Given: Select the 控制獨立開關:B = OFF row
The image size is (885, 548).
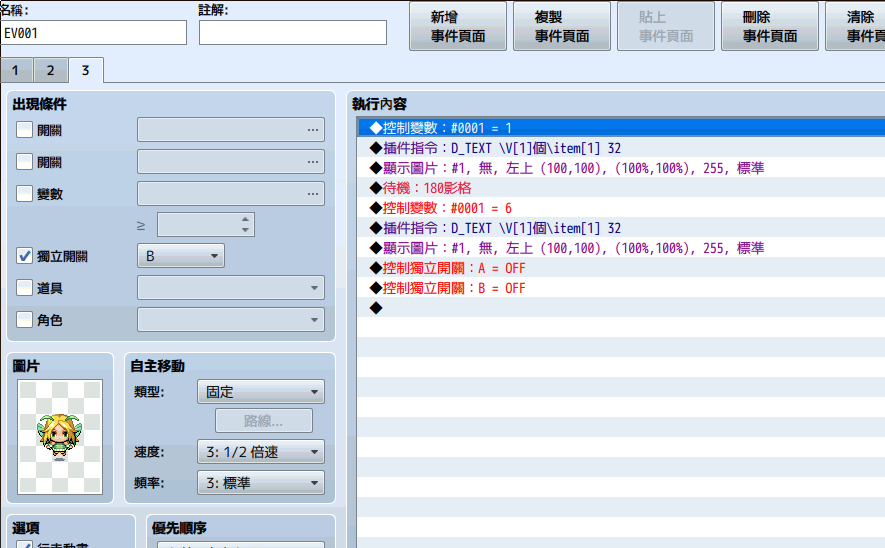Looking at the screenshot, I should click(x=621, y=288).
